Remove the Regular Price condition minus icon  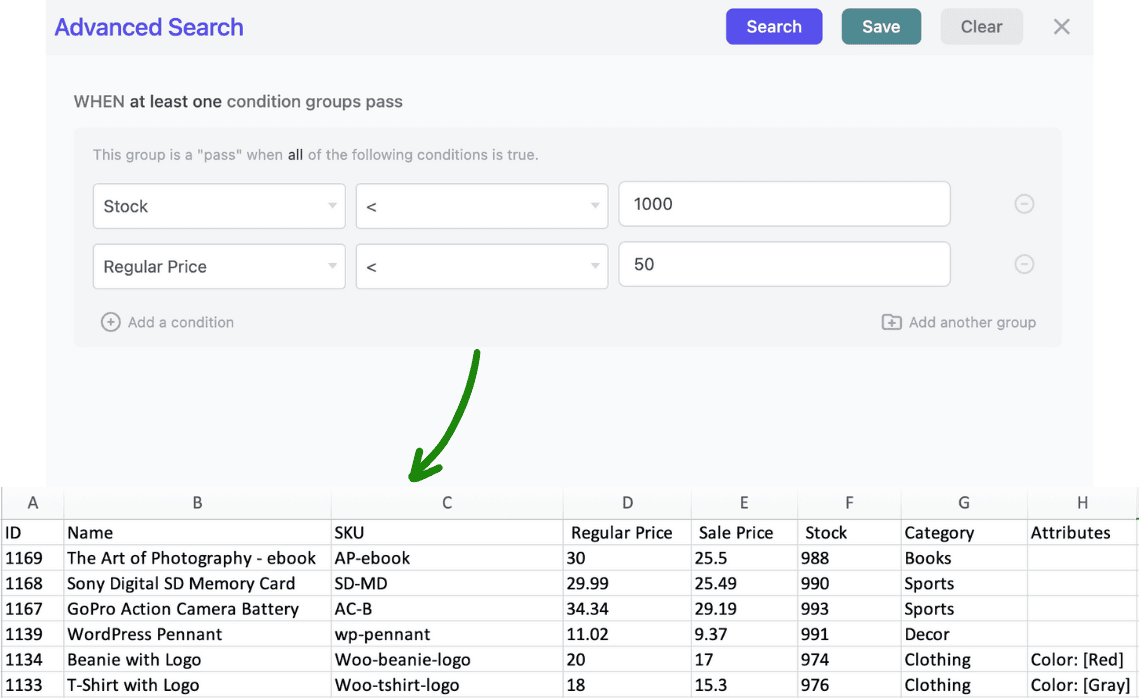click(x=1024, y=265)
